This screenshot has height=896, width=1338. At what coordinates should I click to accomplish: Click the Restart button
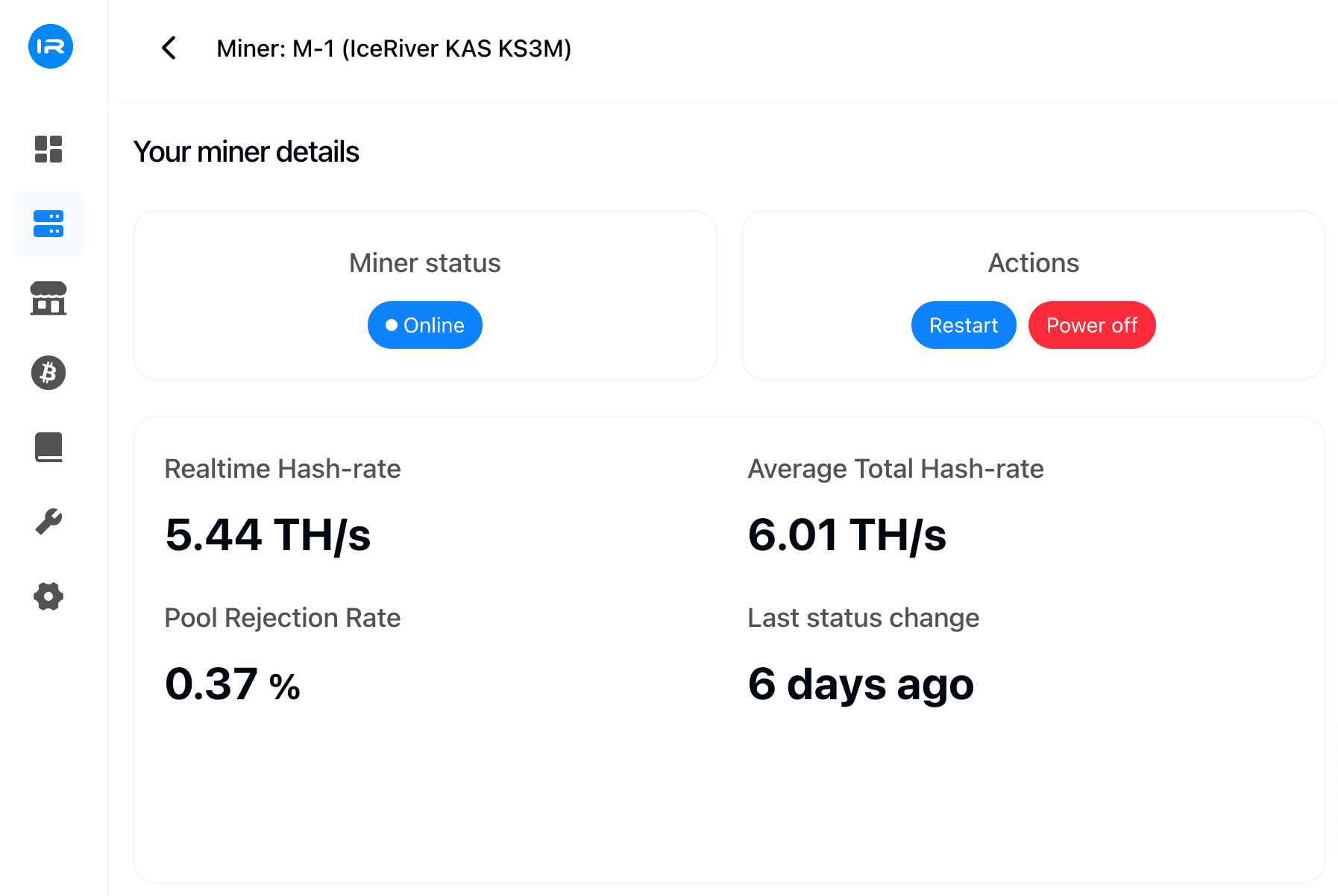click(x=963, y=325)
